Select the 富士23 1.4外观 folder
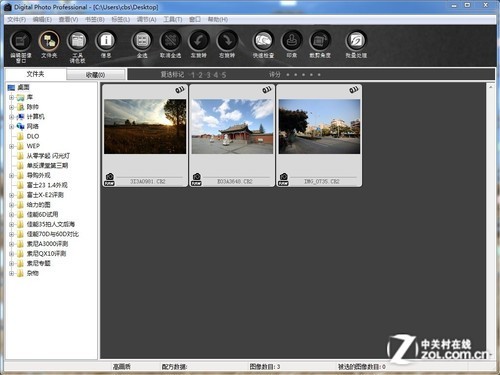Image resolution: width=500 pixels, height=375 pixels. pos(47,185)
